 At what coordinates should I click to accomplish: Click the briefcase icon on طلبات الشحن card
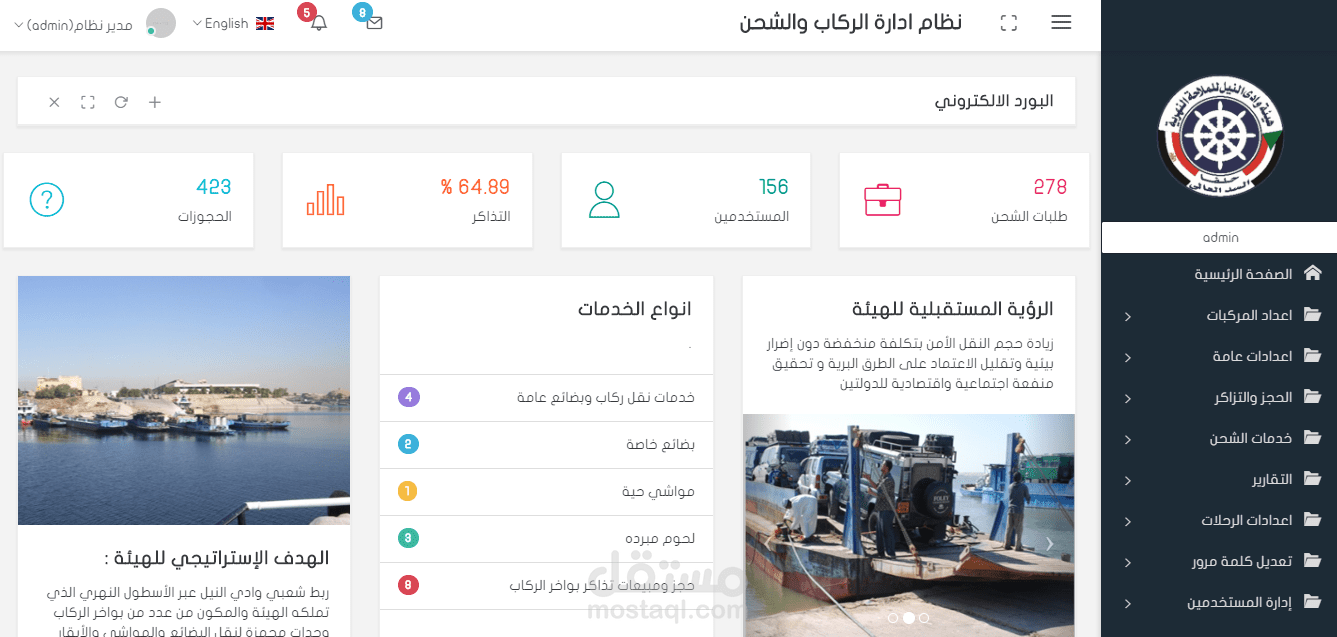883,200
